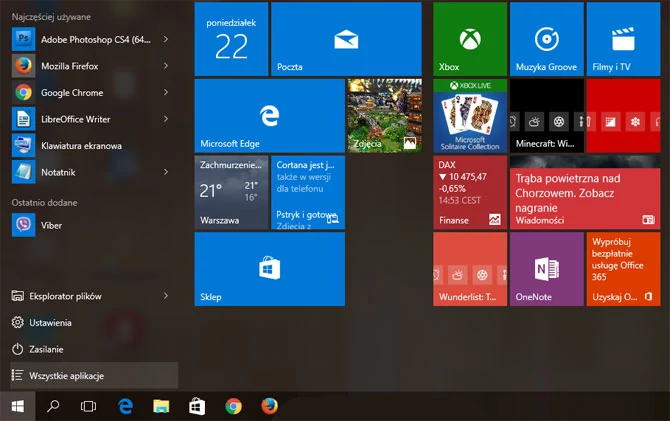
Task: Open Firefox from the taskbar
Action: (x=269, y=406)
